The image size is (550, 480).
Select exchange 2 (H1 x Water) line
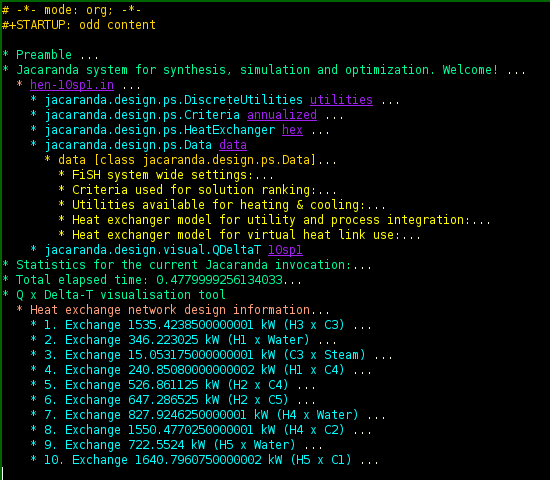click(x=183, y=340)
